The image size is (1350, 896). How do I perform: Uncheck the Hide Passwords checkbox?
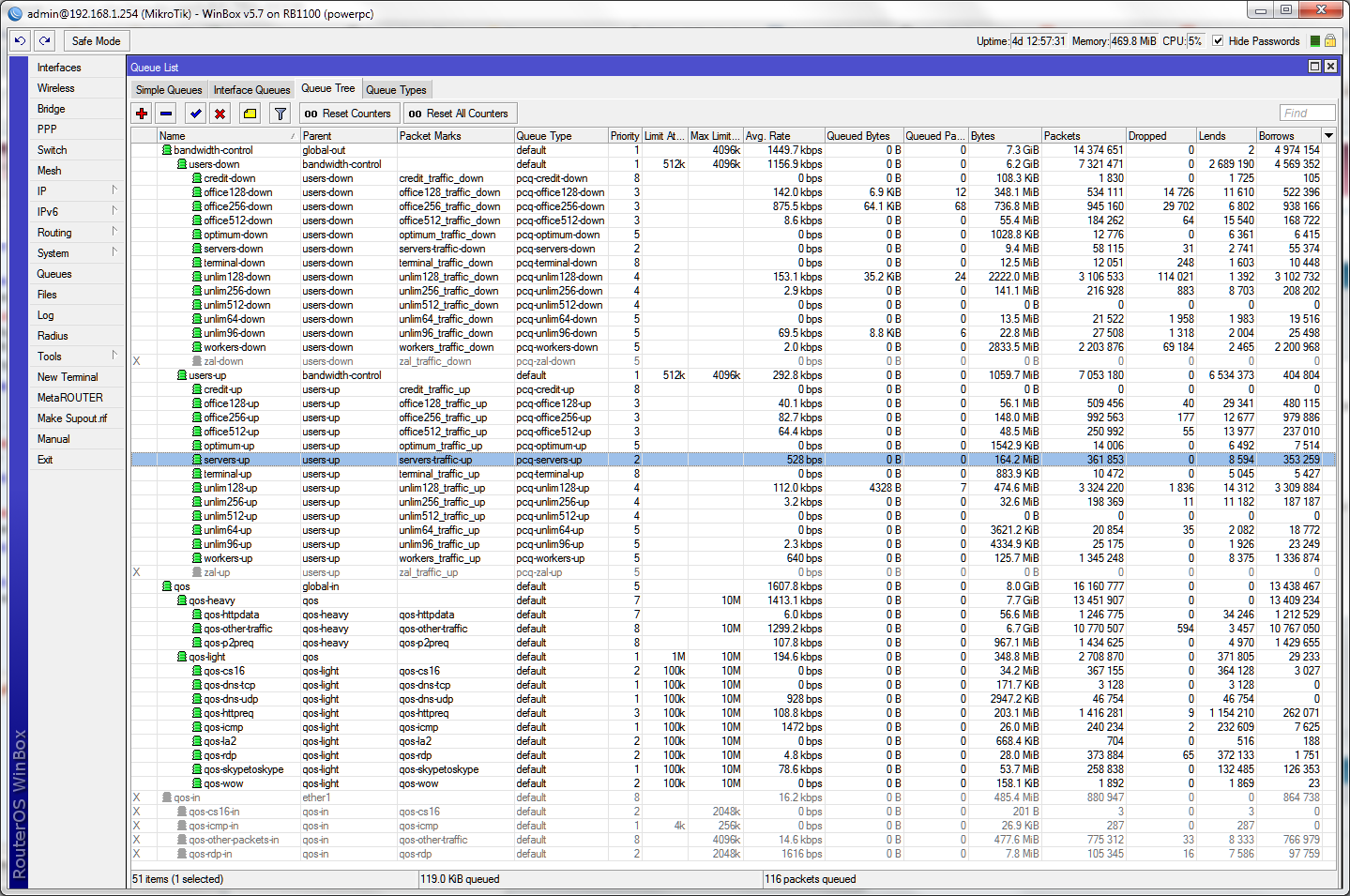click(1218, 41)
